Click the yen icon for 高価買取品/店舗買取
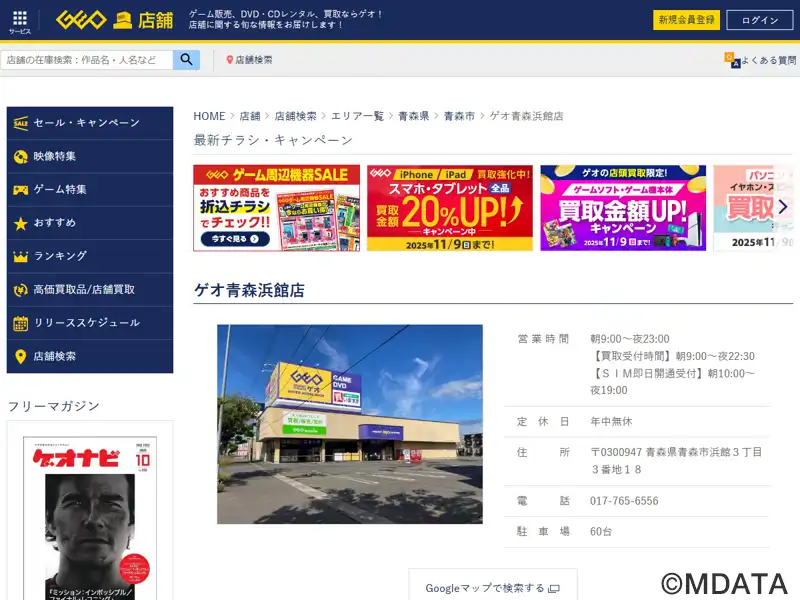Screen dimensions: 800x600 [x=20, y=290]
